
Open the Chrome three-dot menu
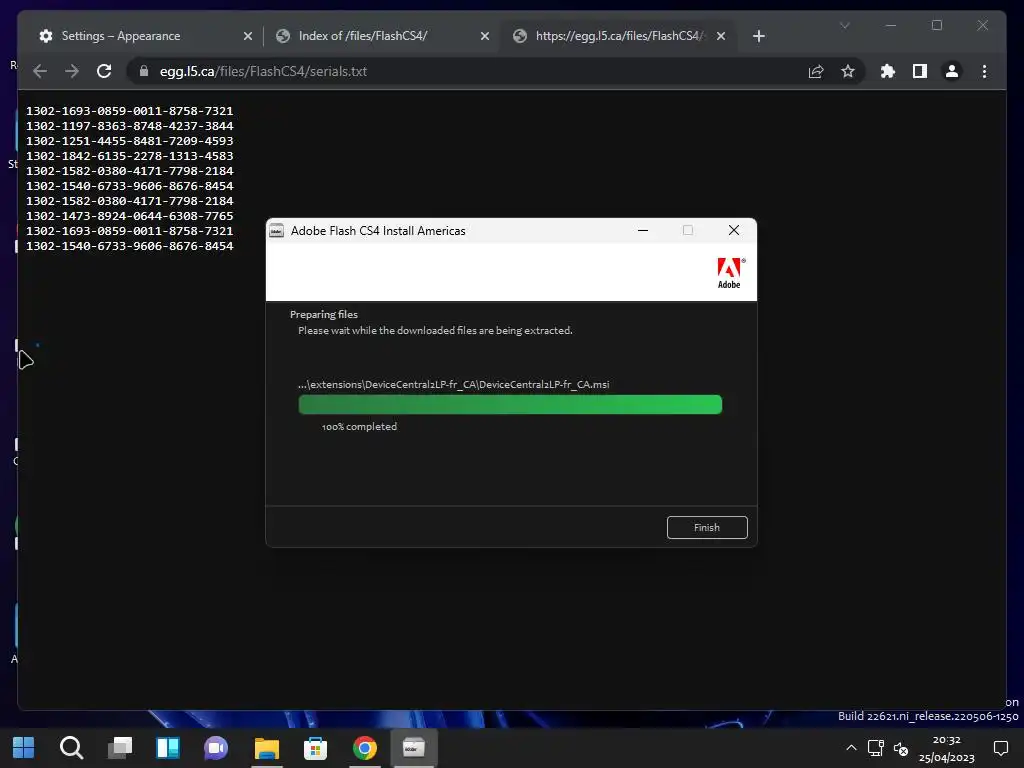[984, 71]
